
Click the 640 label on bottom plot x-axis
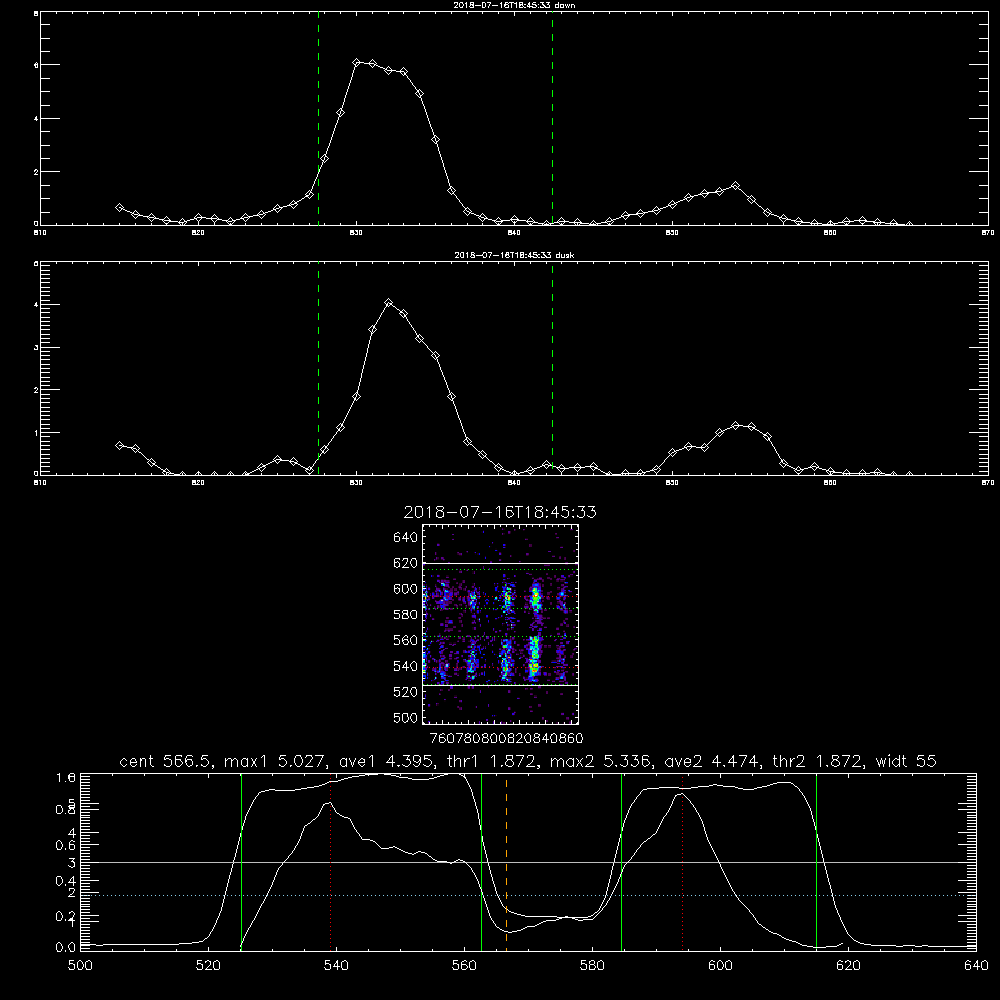coord(976,966)
